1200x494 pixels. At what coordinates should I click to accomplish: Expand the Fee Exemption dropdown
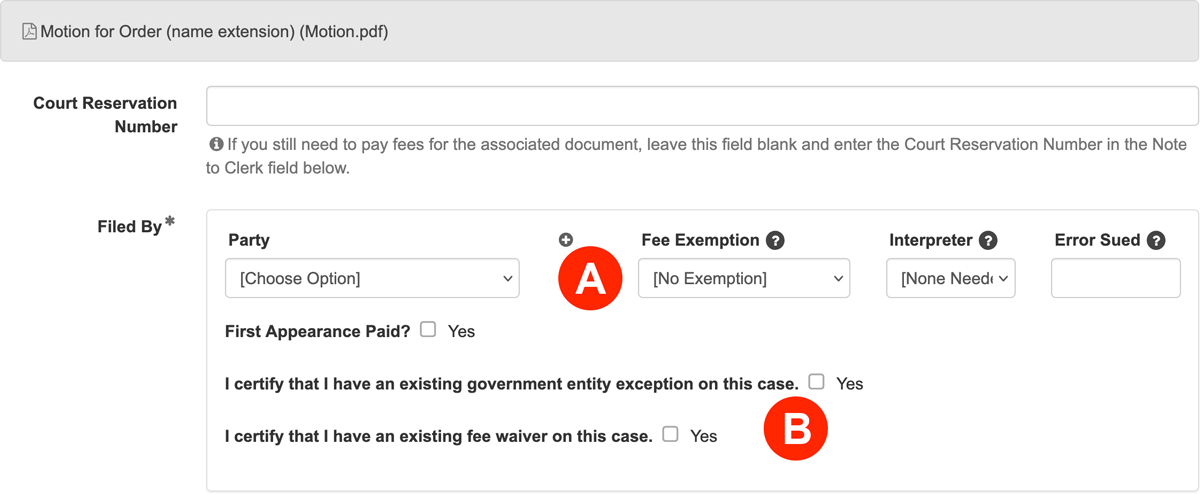[x=744, y=279]
